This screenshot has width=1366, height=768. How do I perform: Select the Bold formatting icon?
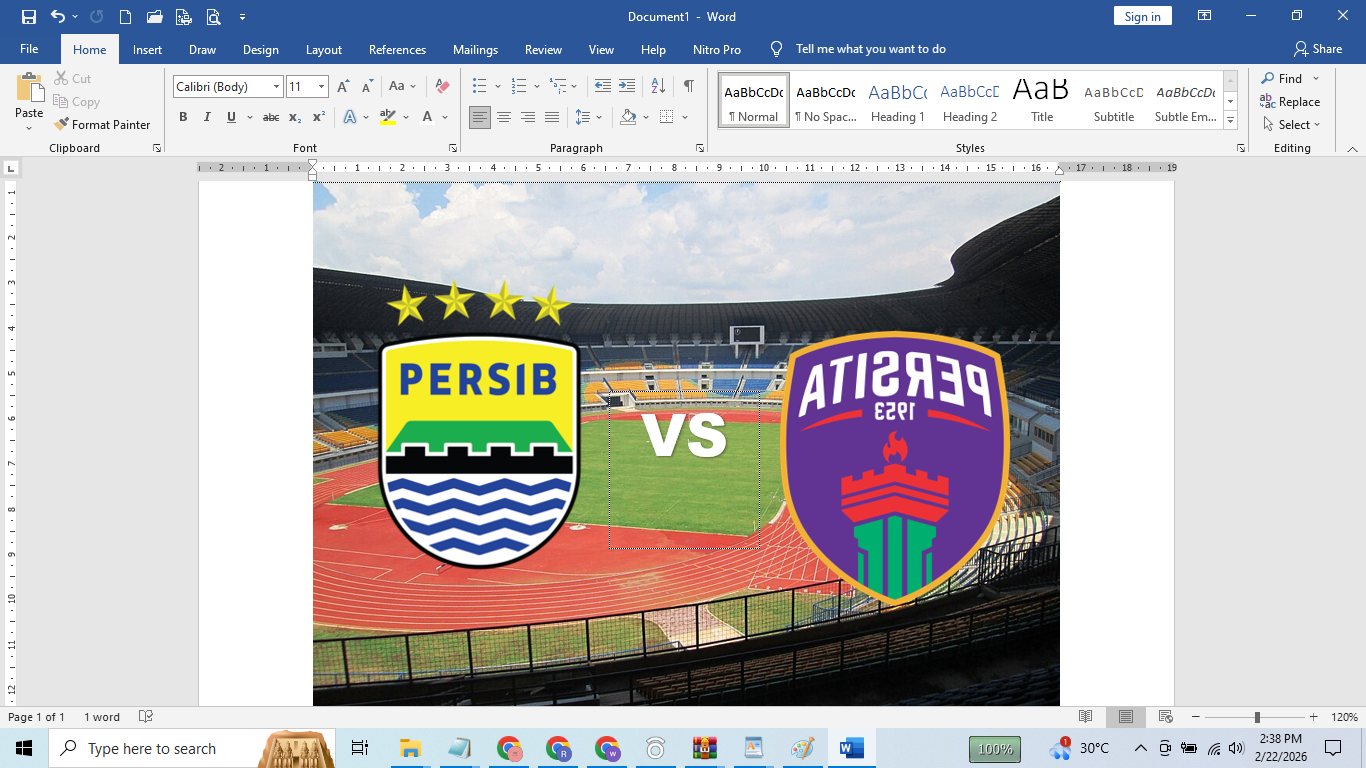(183, 117)
